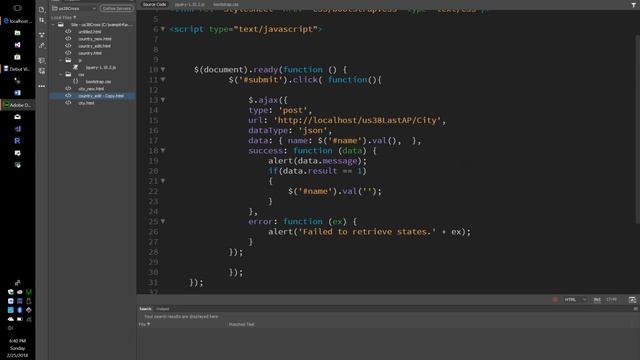Collapse the brace block at line 21
The width and height of the screenshot is (640, 360).
pos(163,181)
